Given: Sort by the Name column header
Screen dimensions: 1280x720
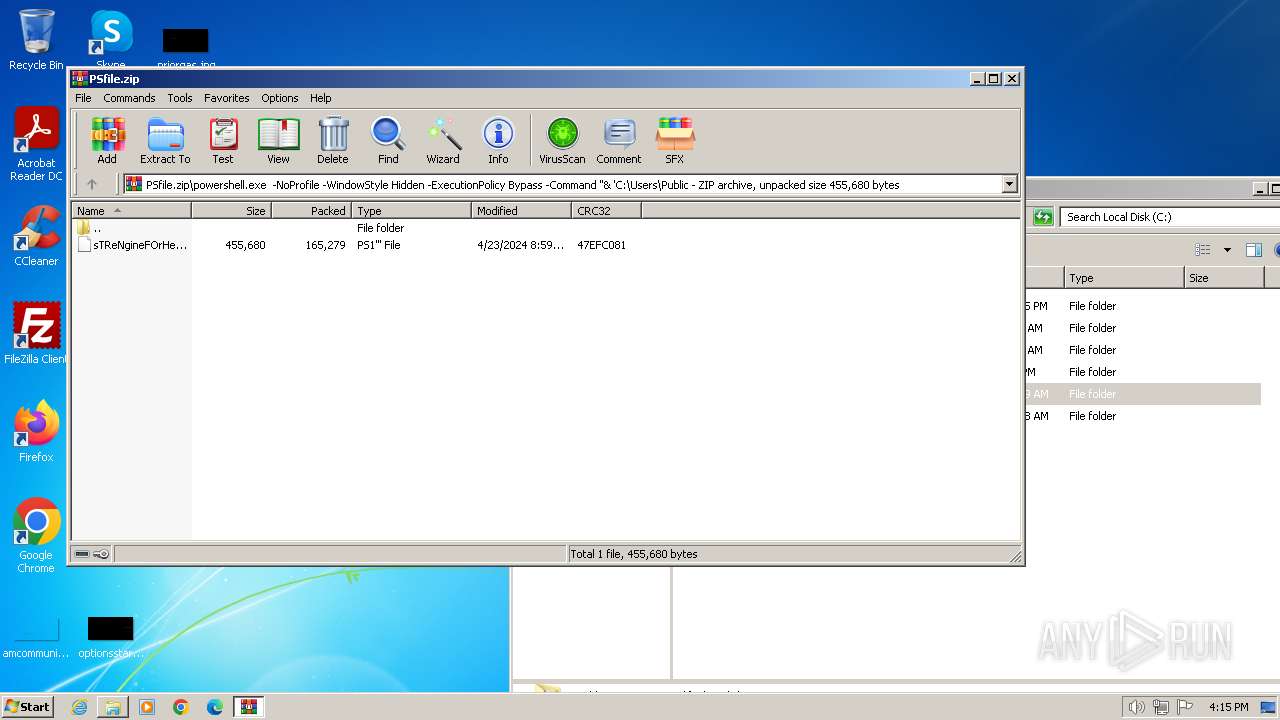Looking at the screenshot, I should (x=132, y=211).
